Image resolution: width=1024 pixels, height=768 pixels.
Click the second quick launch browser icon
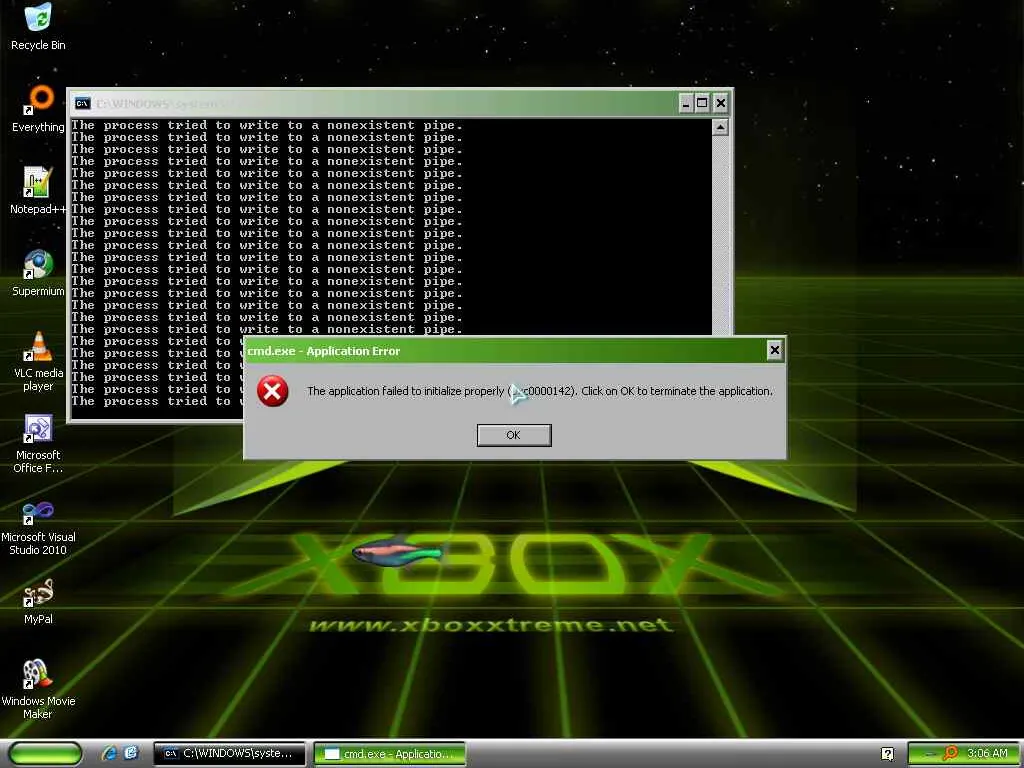pyautogui.click(x=131, y=753)
